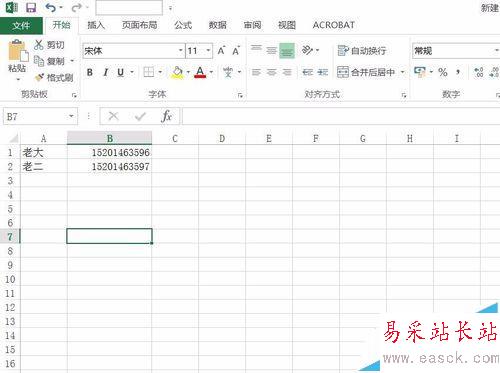Viewport: 500px width, 373px height.
Task: Click the formula bar cancel X icon
Action: pos(113,116)
